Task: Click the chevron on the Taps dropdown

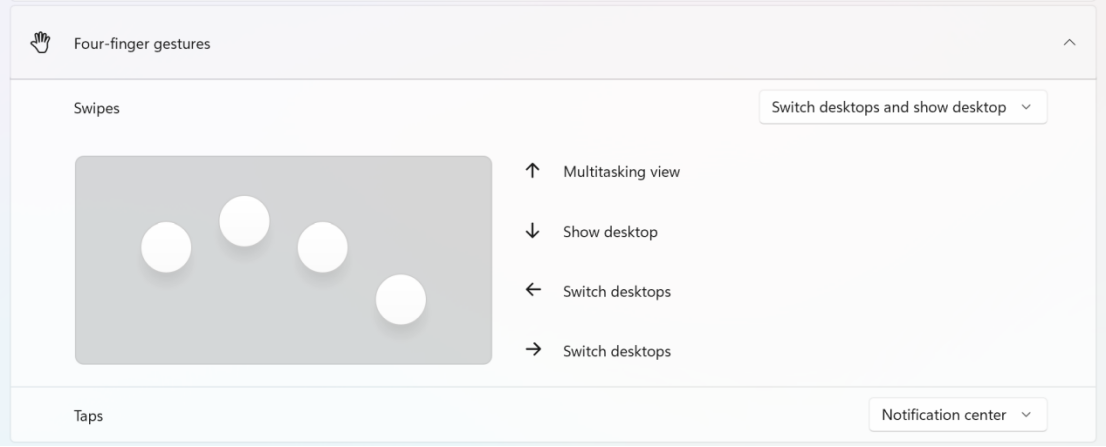Action: [1026, 414]
